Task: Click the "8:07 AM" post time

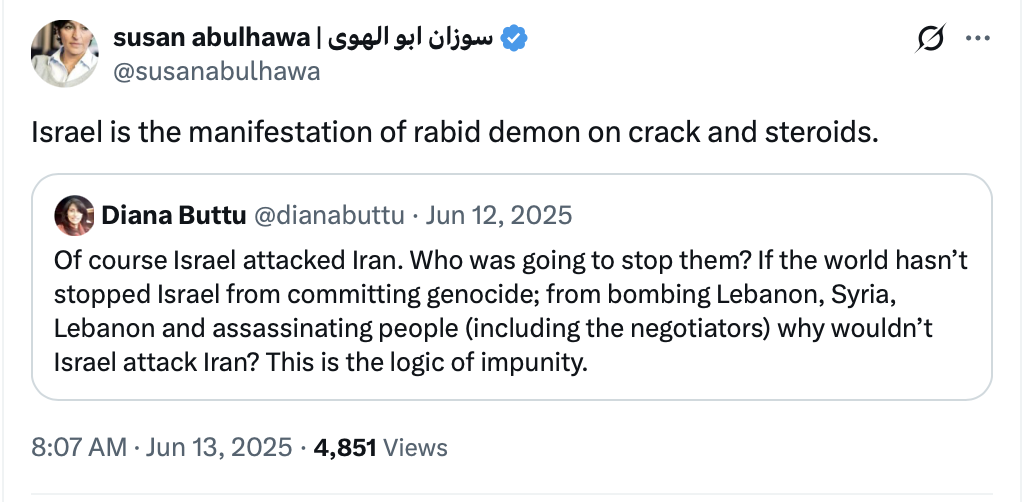Action: point(78,447)
